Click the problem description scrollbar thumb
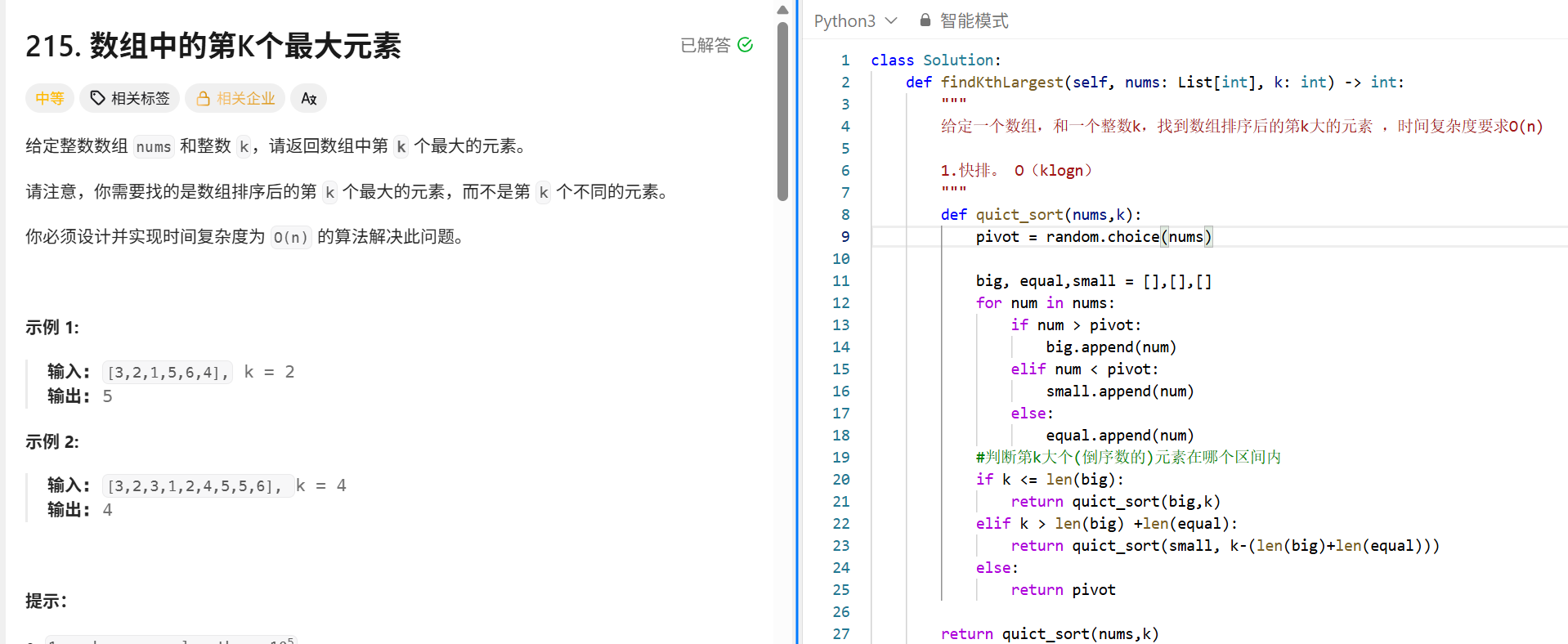1568x644 pixels. [x=782, y=110]
